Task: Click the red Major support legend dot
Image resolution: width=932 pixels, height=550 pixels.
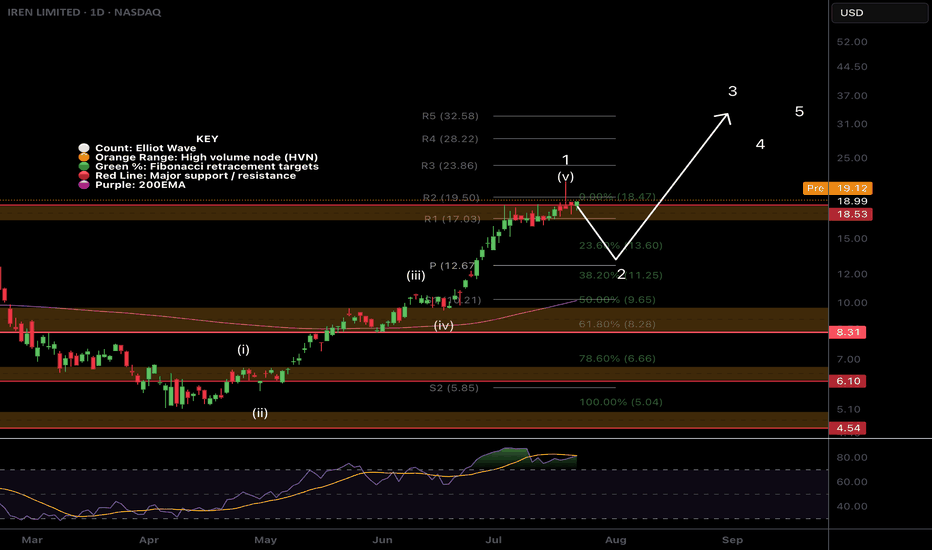Action: (x=84, y=175)
